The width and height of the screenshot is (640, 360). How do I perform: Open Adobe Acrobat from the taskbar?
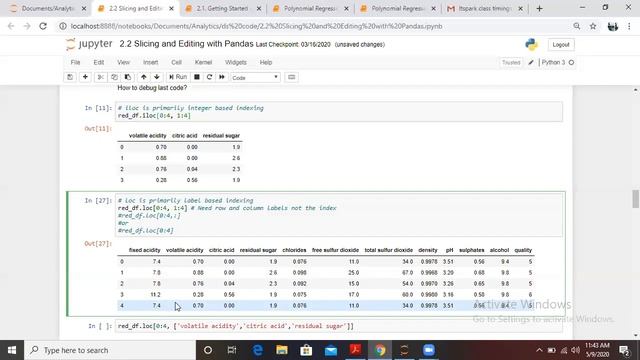[355, 350]
